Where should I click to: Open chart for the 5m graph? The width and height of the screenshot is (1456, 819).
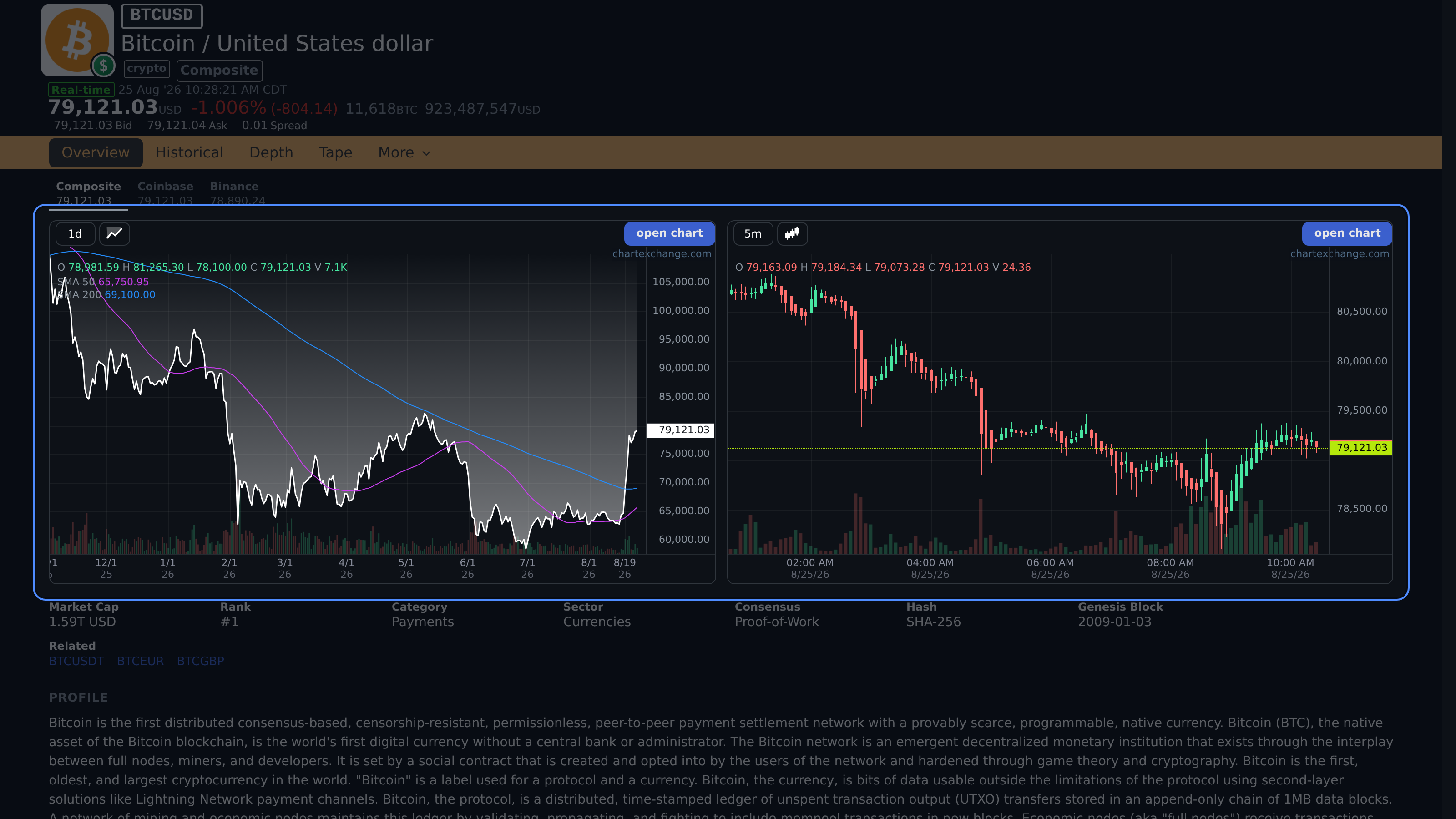coord(1347,233)
